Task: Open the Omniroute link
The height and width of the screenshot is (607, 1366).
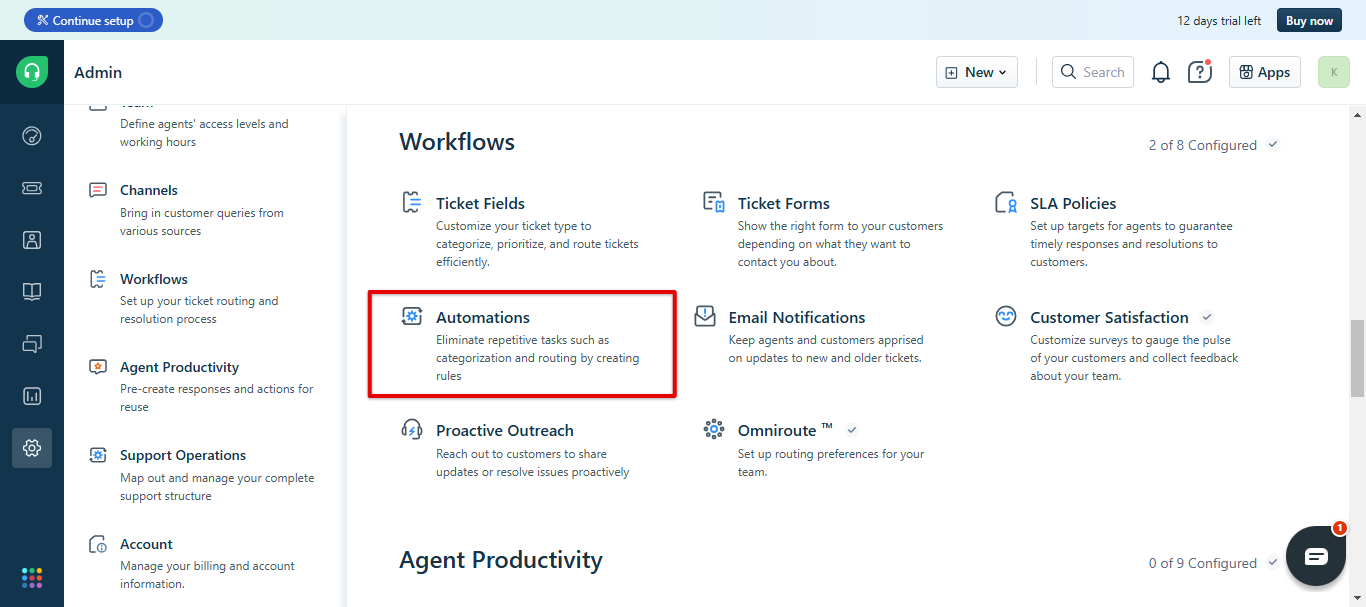Action: click(786, 430)
